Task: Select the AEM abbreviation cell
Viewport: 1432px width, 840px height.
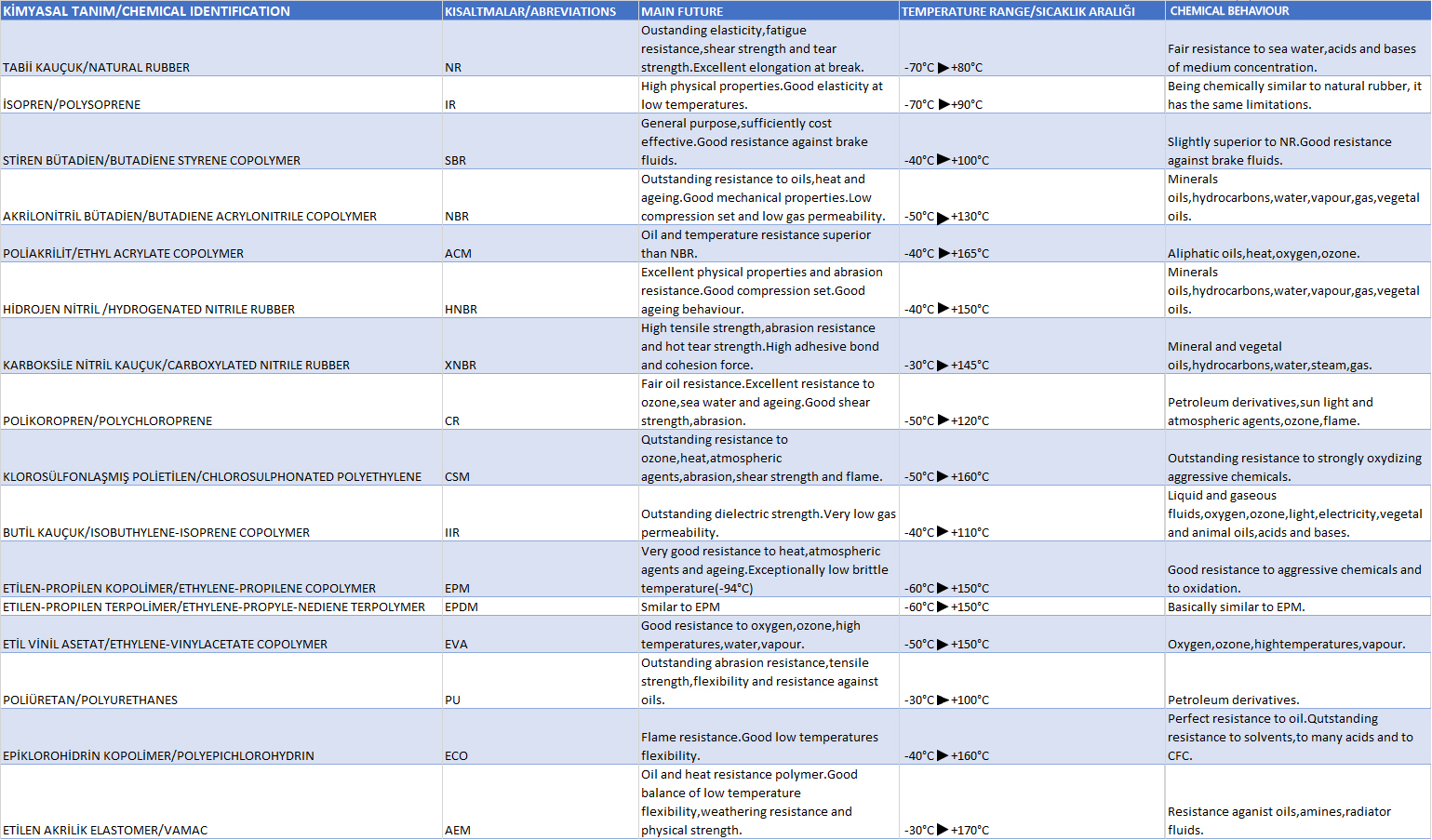Action: pyautogui.click(x=541, y=802)
